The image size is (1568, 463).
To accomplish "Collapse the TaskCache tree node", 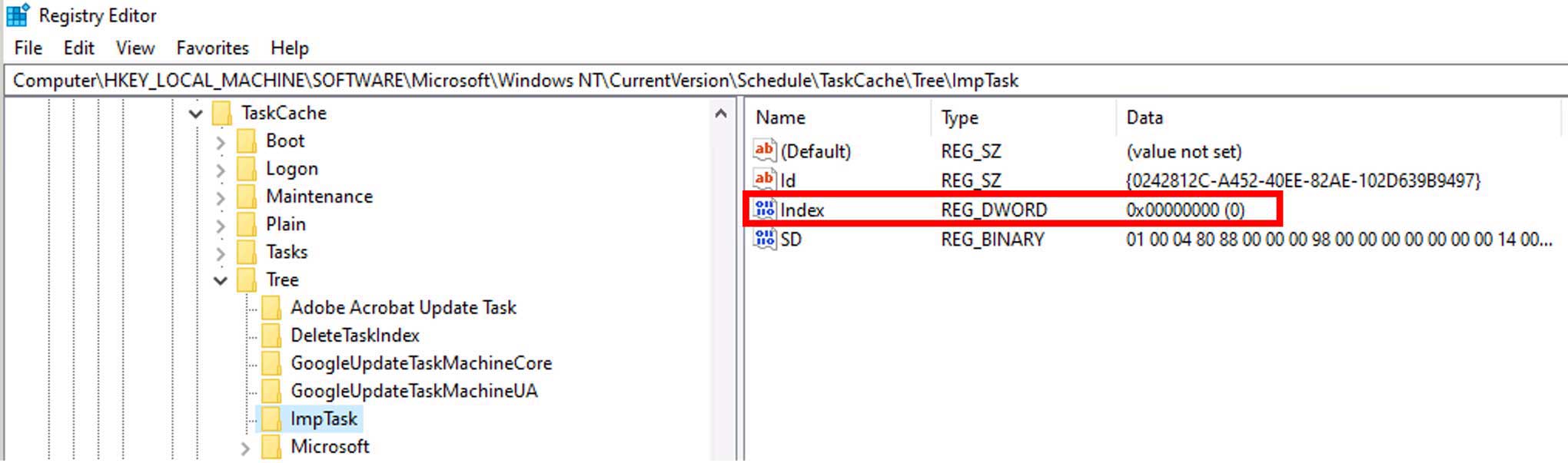I will (196, 114).
